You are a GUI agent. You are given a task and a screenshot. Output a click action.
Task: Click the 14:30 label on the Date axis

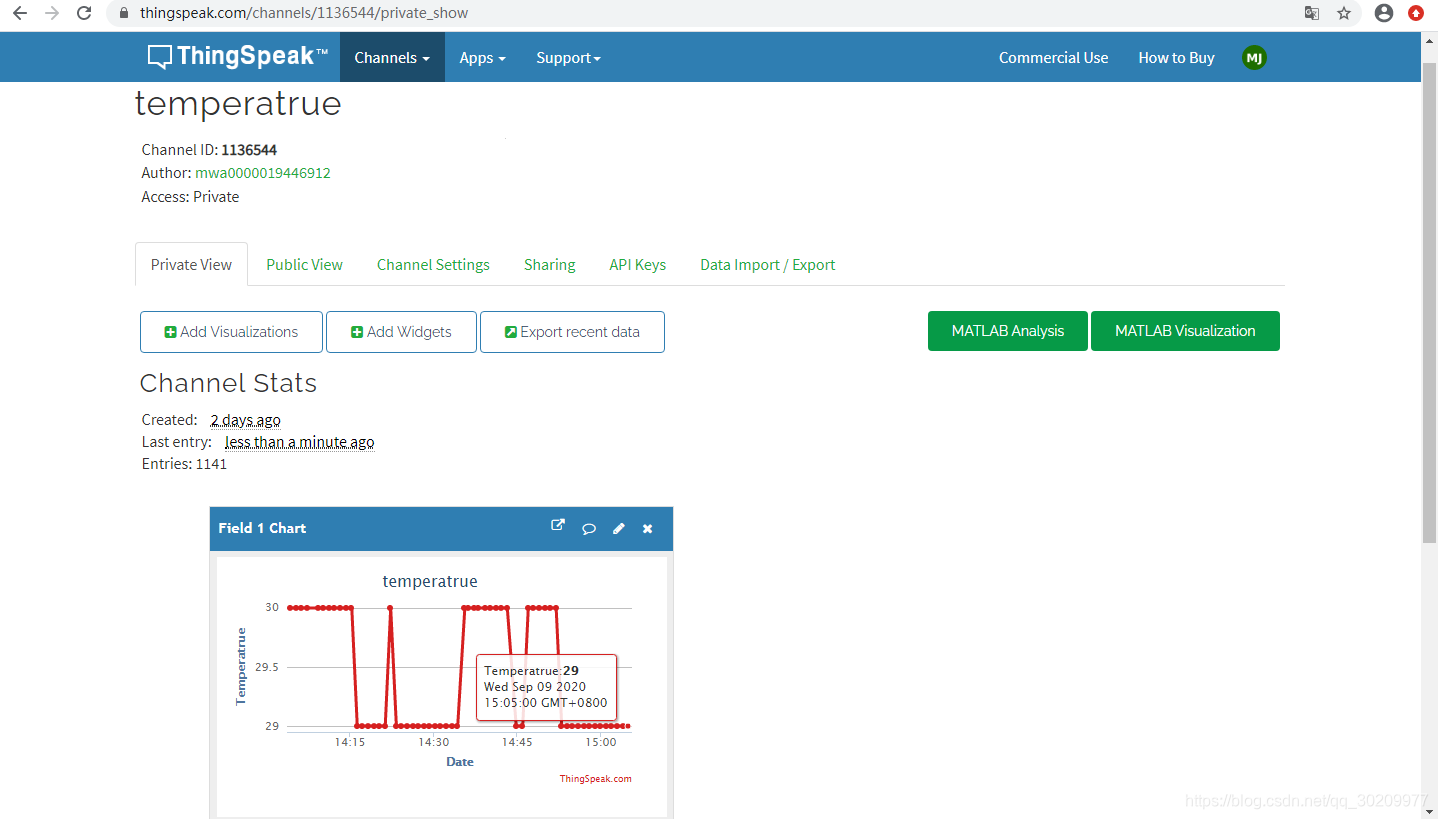tap(434, 742)
